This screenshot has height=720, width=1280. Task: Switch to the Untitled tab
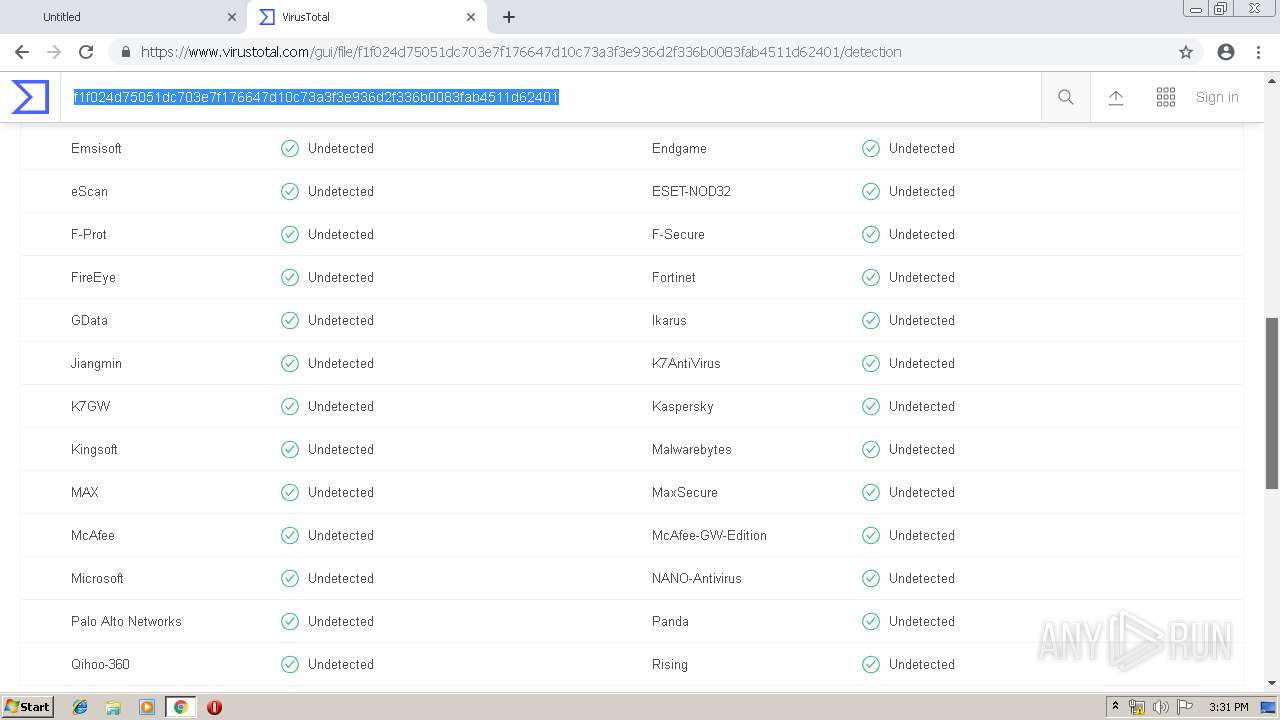click(x=125, y=17)
